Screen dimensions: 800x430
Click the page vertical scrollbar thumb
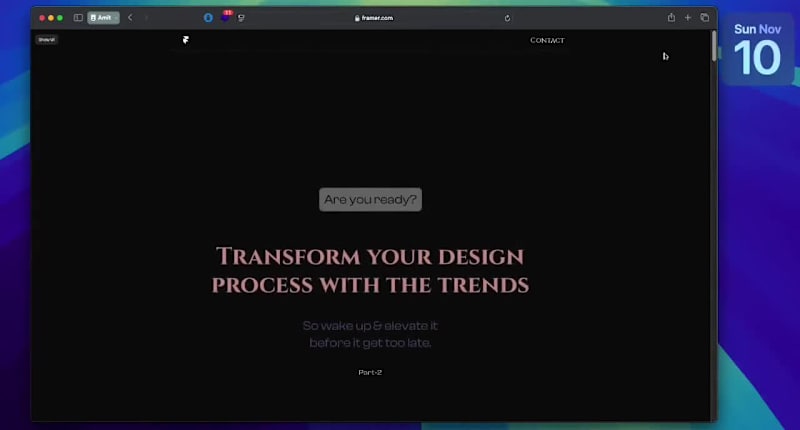(714, 46)
